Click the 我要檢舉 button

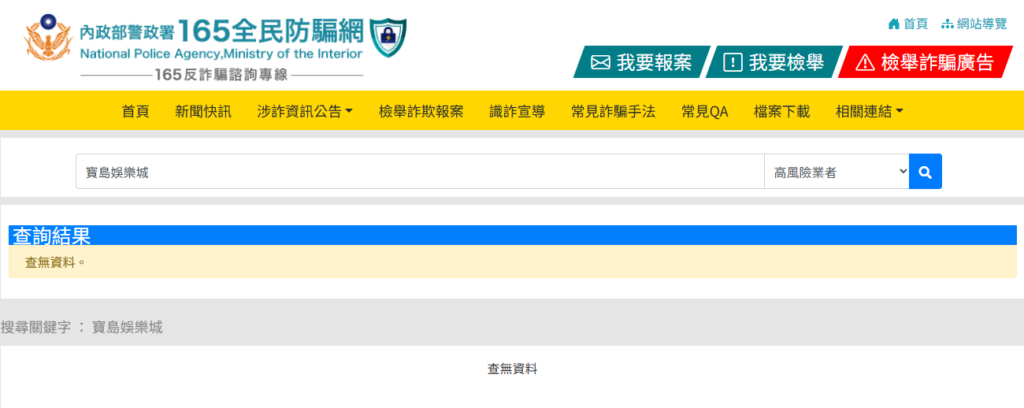pyautogui.click(x=774, y=62)
